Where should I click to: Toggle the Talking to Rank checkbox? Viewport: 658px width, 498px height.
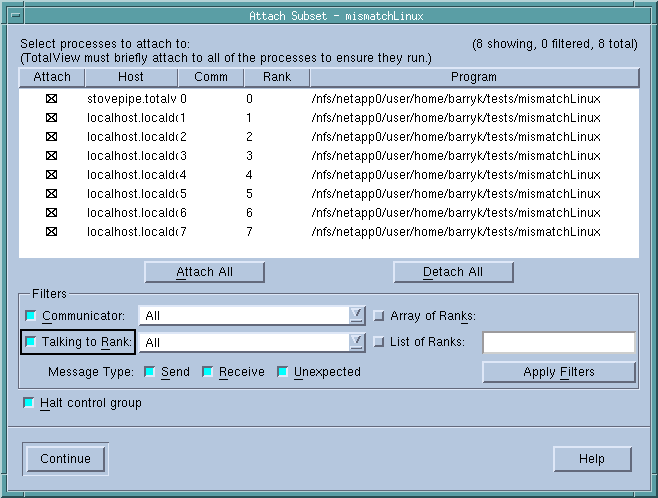coord(31,343)
